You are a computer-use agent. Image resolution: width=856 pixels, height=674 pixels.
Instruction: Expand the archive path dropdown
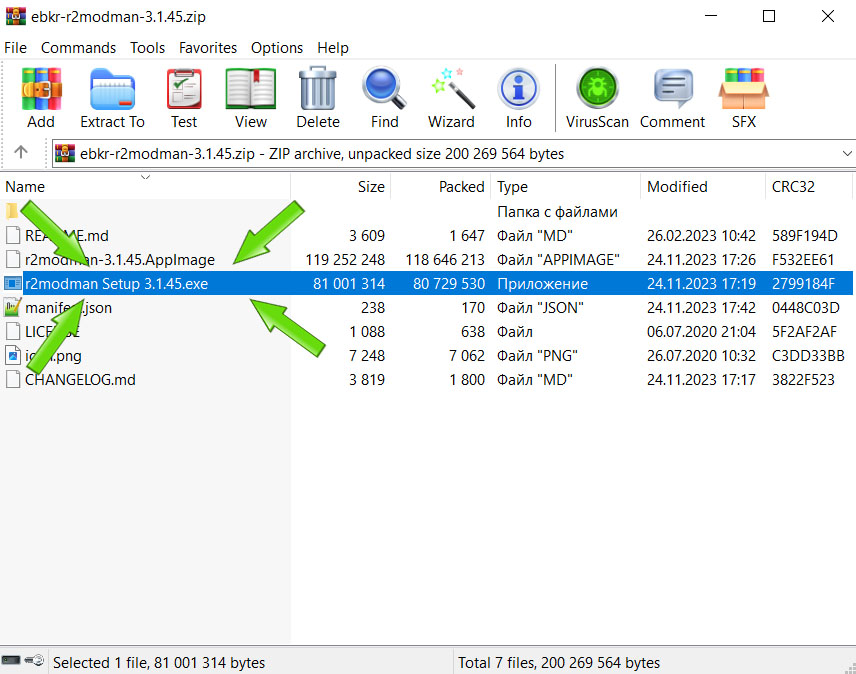coord(847,153)
